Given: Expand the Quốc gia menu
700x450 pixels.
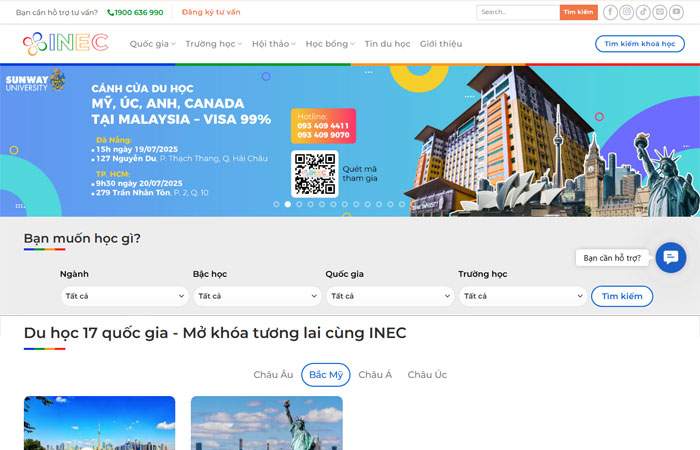Looking at the screenshot, I should pyautogui.click(x=153, y=44).
